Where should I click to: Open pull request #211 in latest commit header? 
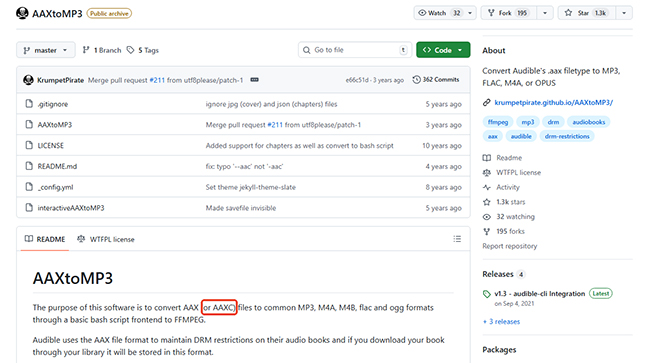[x=157, y=80]
